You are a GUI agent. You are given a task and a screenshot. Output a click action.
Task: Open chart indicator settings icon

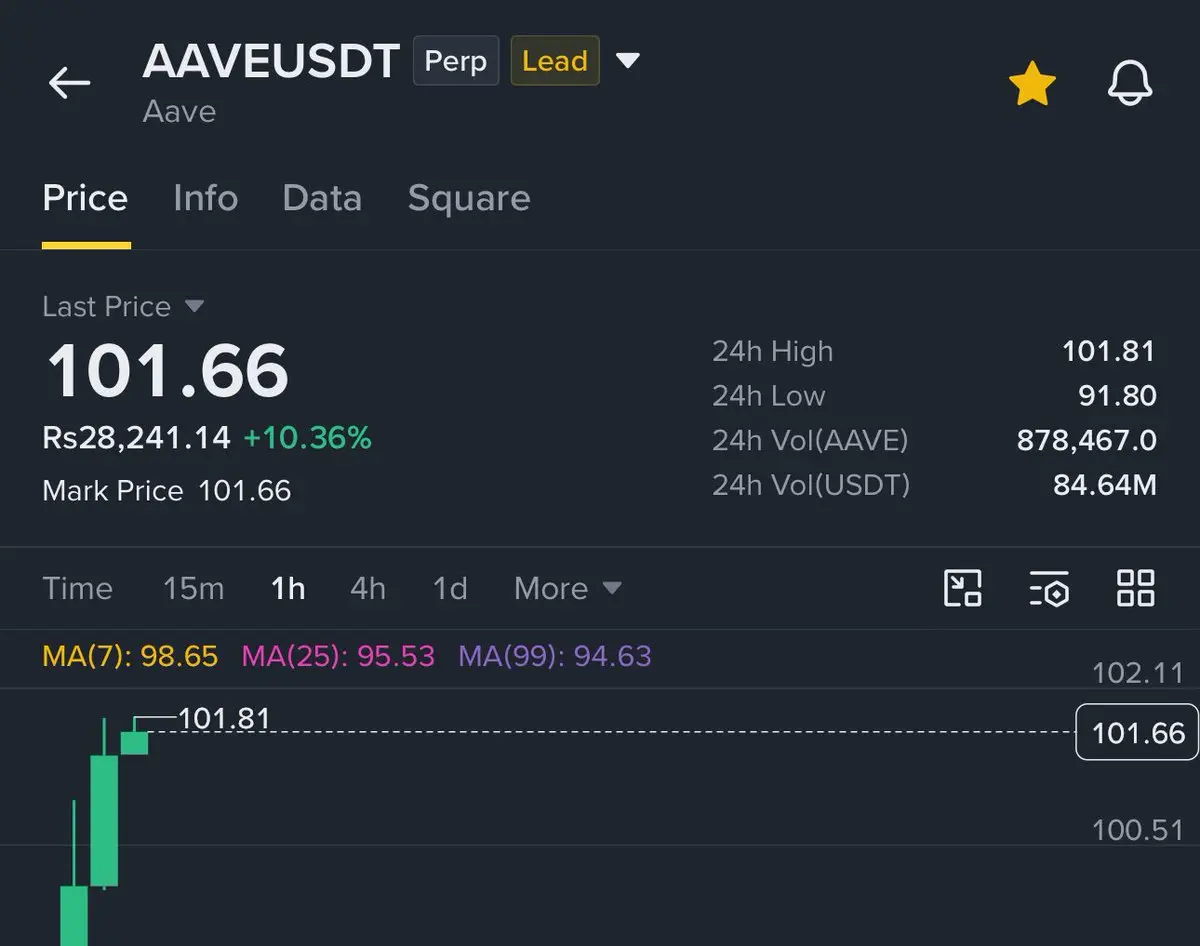(1049, 588)
